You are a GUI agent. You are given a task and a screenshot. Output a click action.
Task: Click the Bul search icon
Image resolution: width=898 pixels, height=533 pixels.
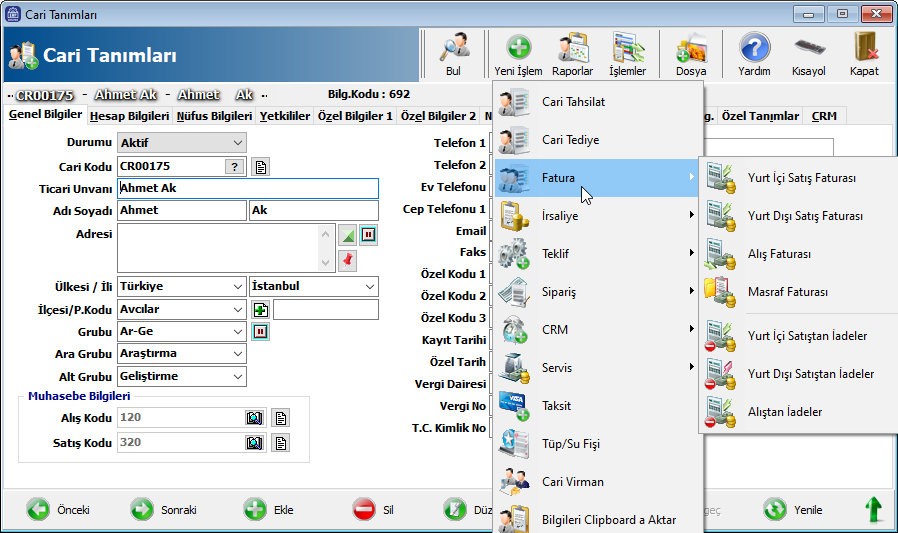click(x=453, y=49)
